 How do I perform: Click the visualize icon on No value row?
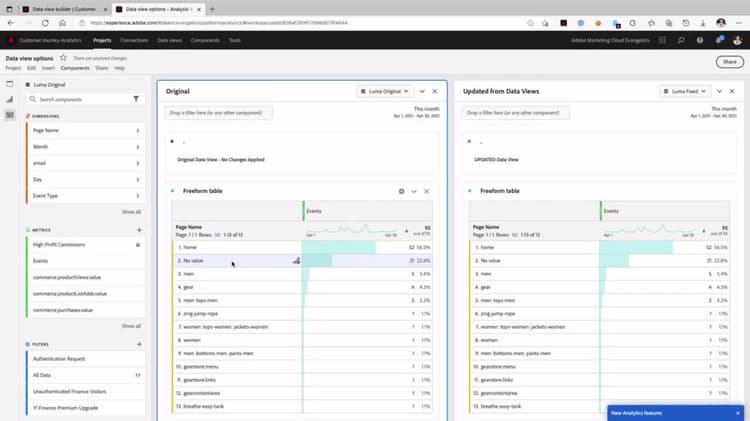(x=297, y=260)
